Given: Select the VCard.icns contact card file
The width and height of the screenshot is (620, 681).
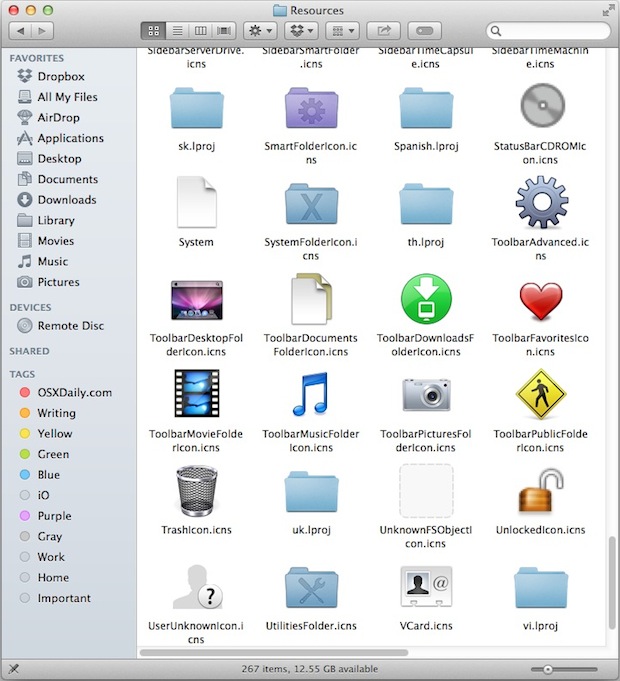Looking at the screenshot, I should (x=425, y=588).
